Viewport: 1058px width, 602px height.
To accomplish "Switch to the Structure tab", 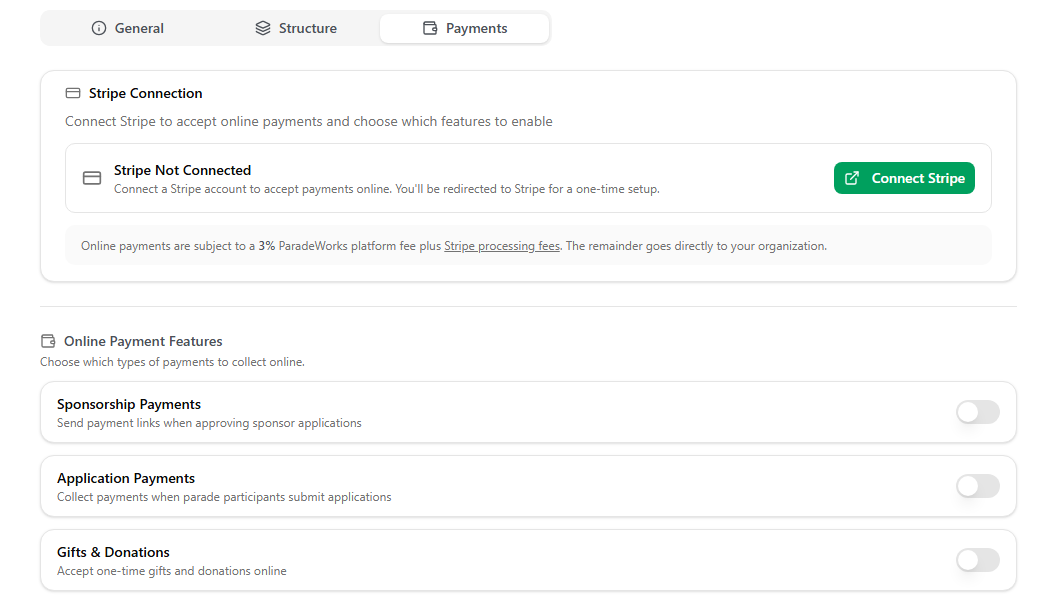I will pos(296,28).
